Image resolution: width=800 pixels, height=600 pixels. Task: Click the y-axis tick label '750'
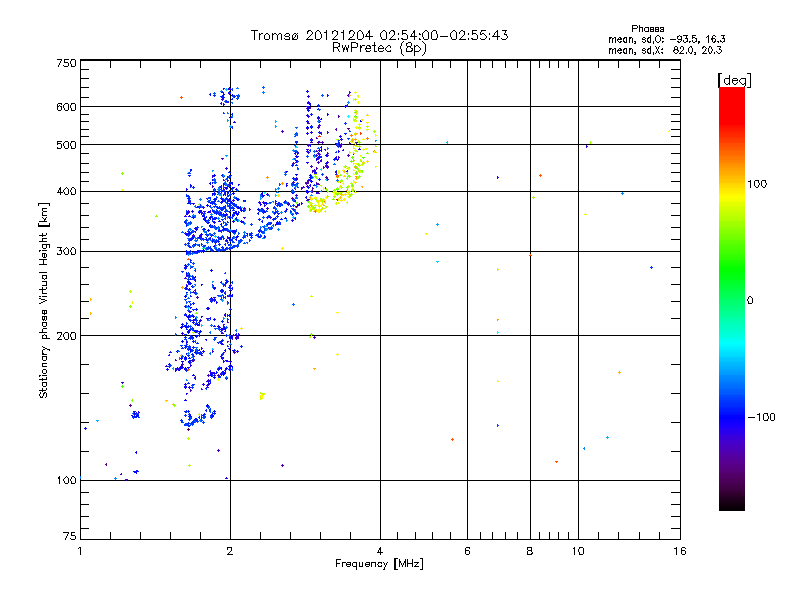[x=66, y=63]
